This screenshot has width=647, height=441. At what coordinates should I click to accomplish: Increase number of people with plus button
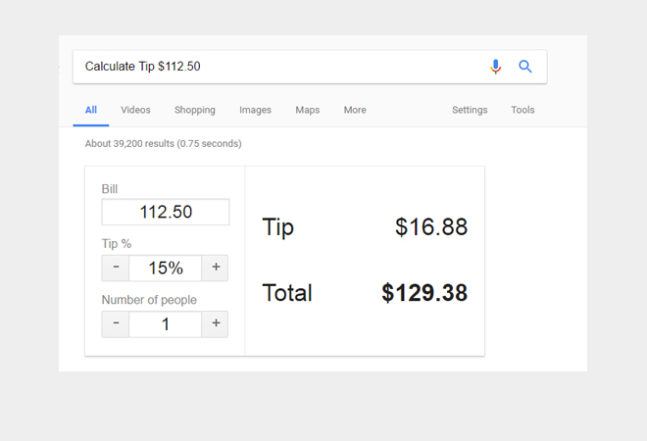(x=215, y=324)
